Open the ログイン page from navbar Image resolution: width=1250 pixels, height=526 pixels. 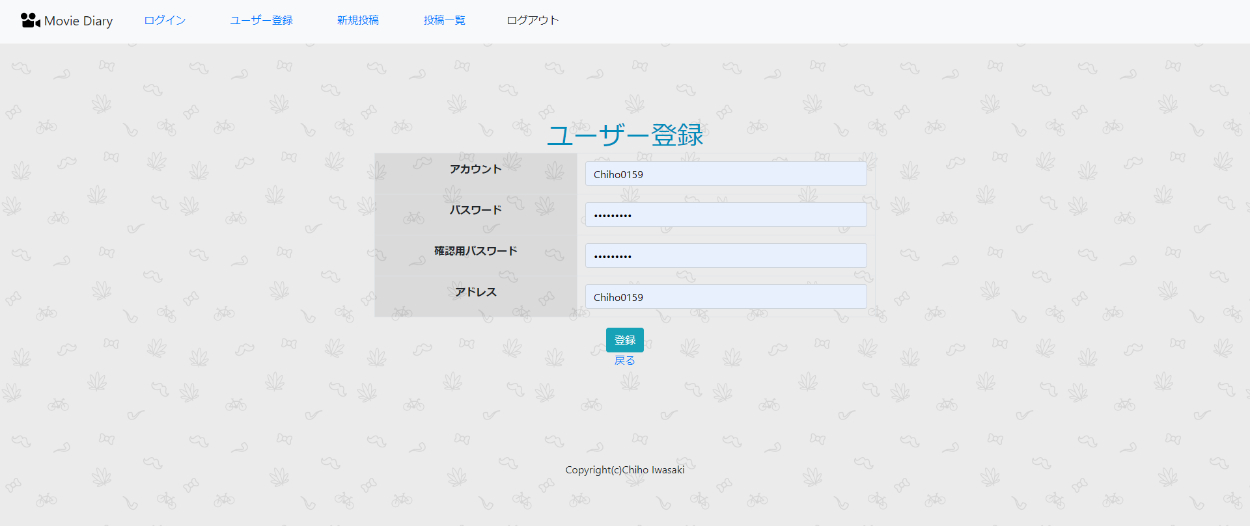click(x=165, y=20)
